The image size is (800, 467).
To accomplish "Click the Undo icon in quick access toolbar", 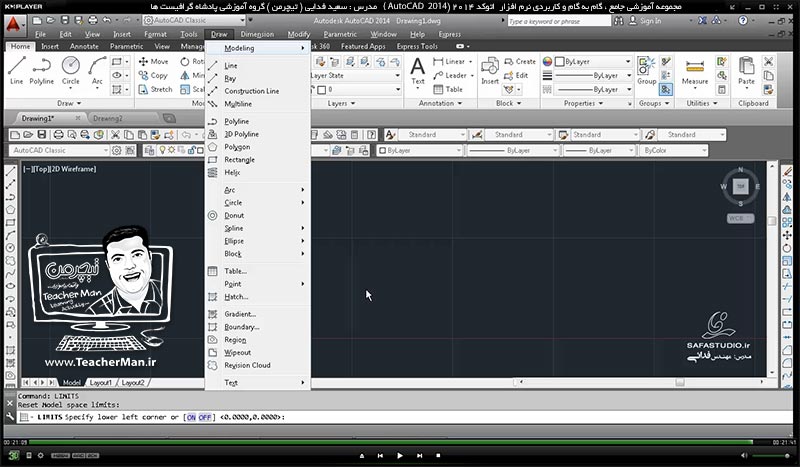I will click(106, 20).
